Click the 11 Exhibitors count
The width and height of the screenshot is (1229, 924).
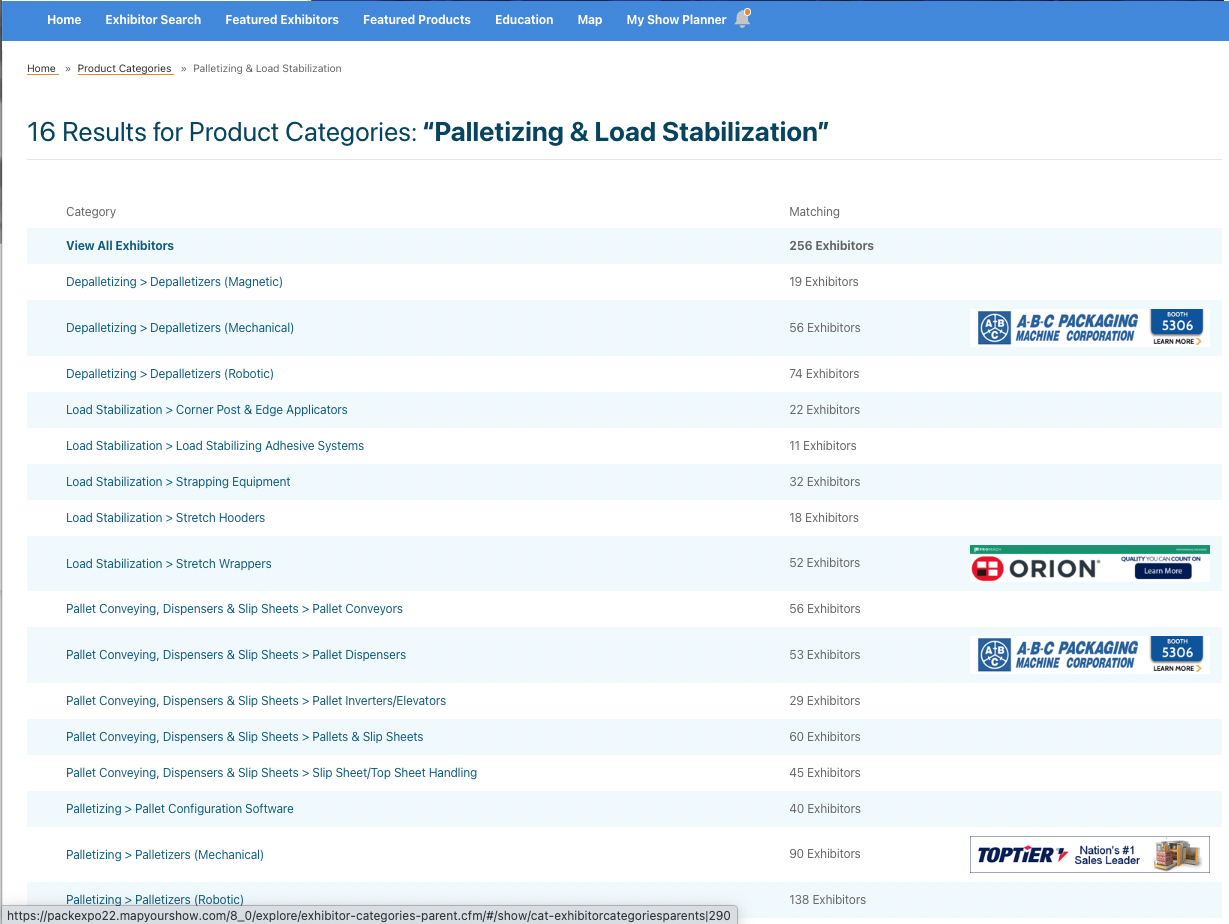point(823,445)
